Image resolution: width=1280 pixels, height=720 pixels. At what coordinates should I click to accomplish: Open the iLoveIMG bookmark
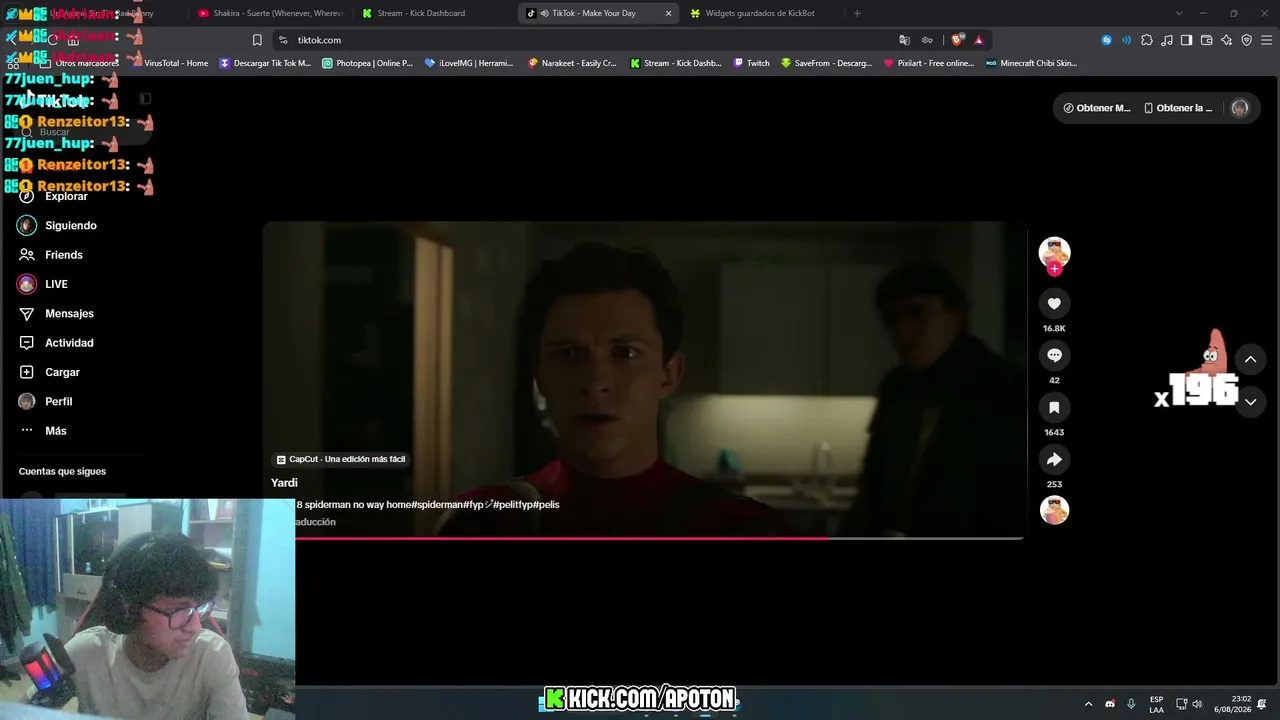[x=469, y=63]
